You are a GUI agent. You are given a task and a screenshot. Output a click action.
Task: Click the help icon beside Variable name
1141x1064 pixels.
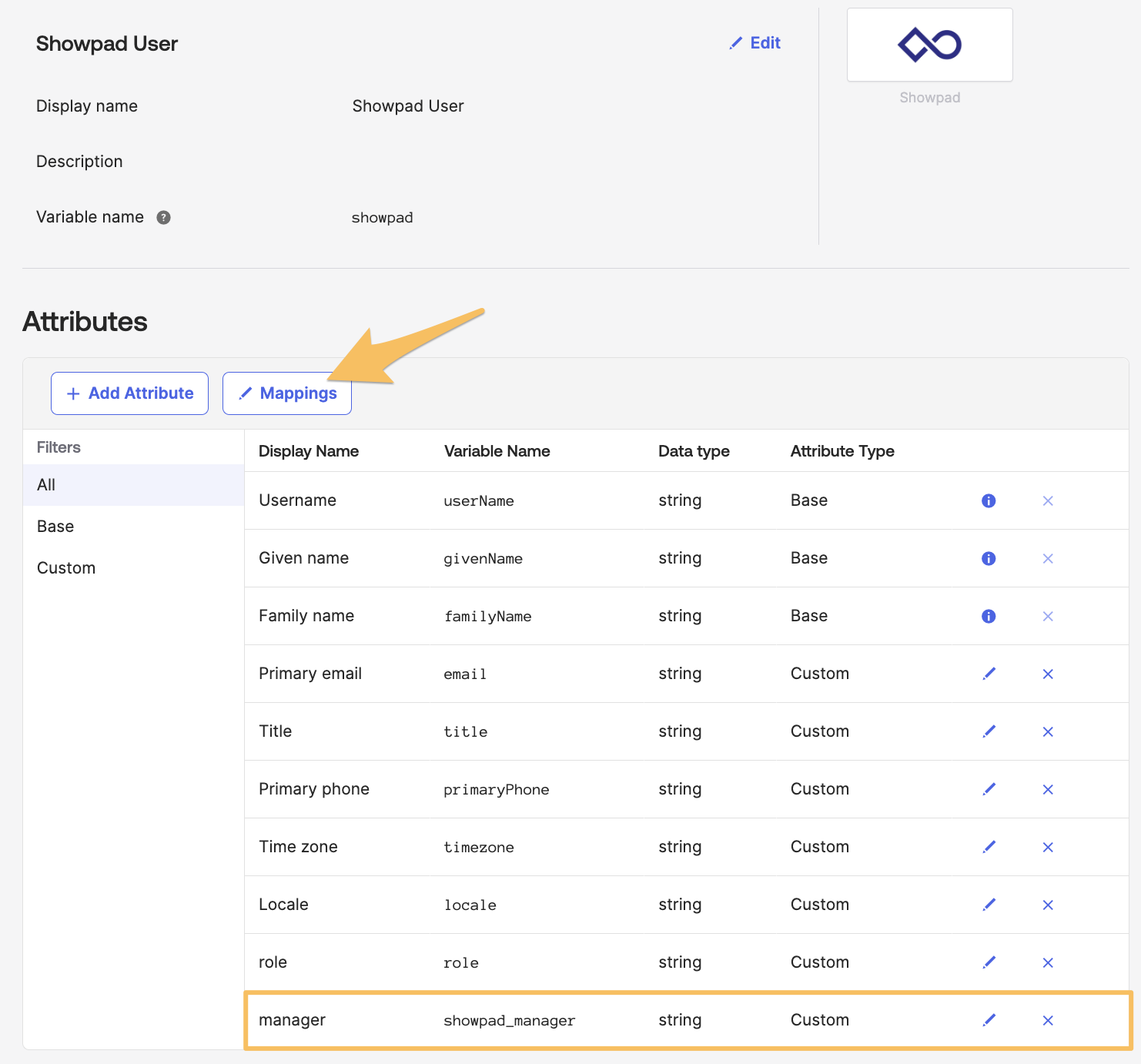163,217
